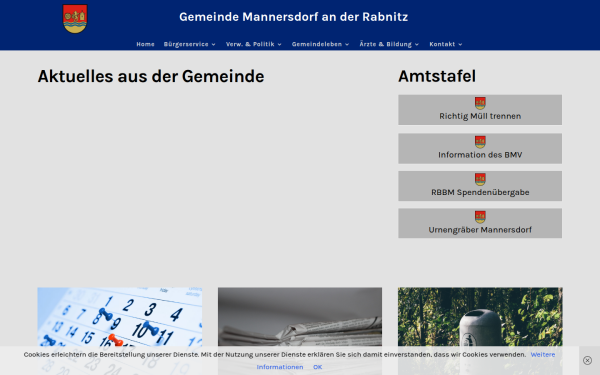
Task: Dismiss cookie banner with the X icon
Action: (x=587, y=360)
